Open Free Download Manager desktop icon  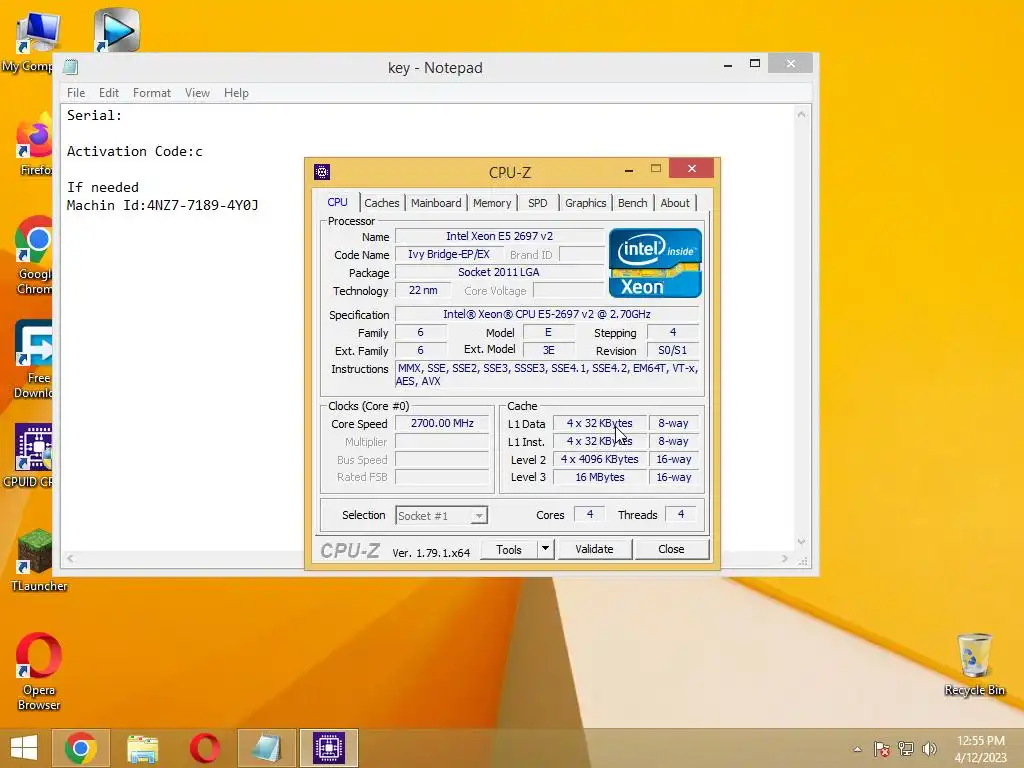click(x=34, y=359)
